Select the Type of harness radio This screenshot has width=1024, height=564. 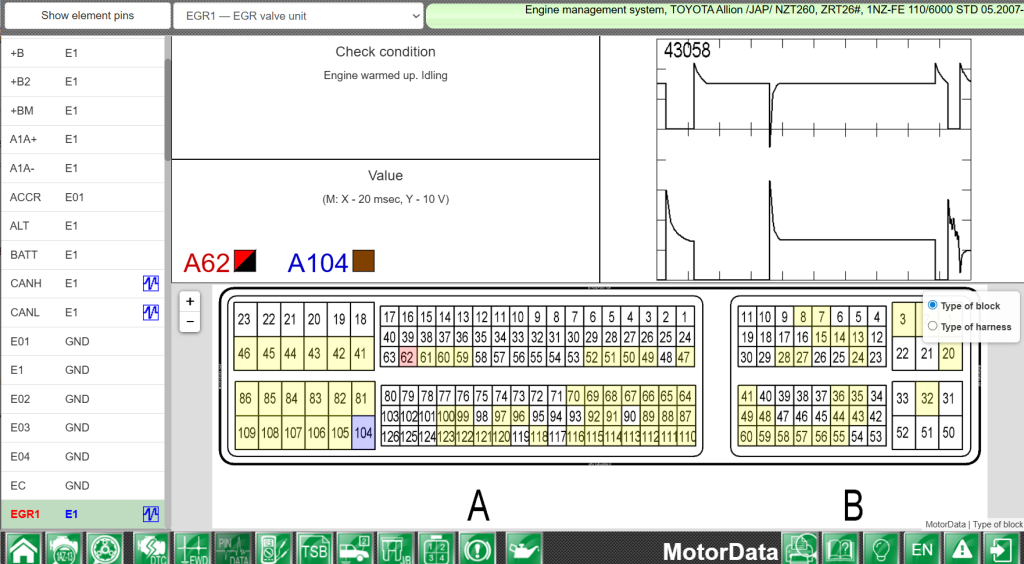coord(933,326)
